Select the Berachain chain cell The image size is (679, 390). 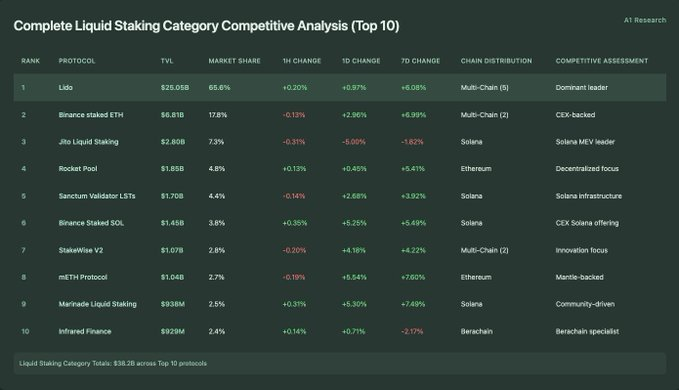pos(476,332)
